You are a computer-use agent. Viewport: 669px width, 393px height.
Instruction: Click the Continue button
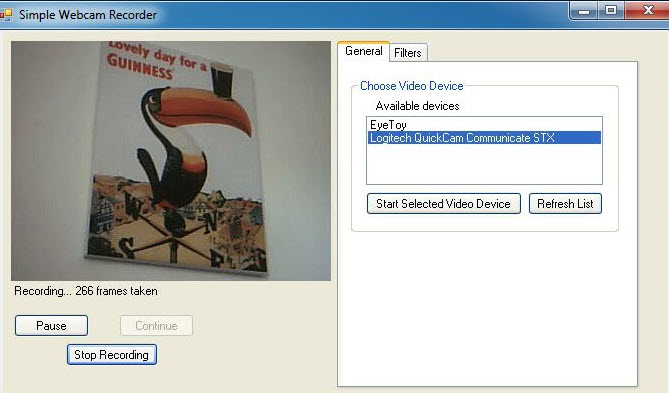point(156,326)
